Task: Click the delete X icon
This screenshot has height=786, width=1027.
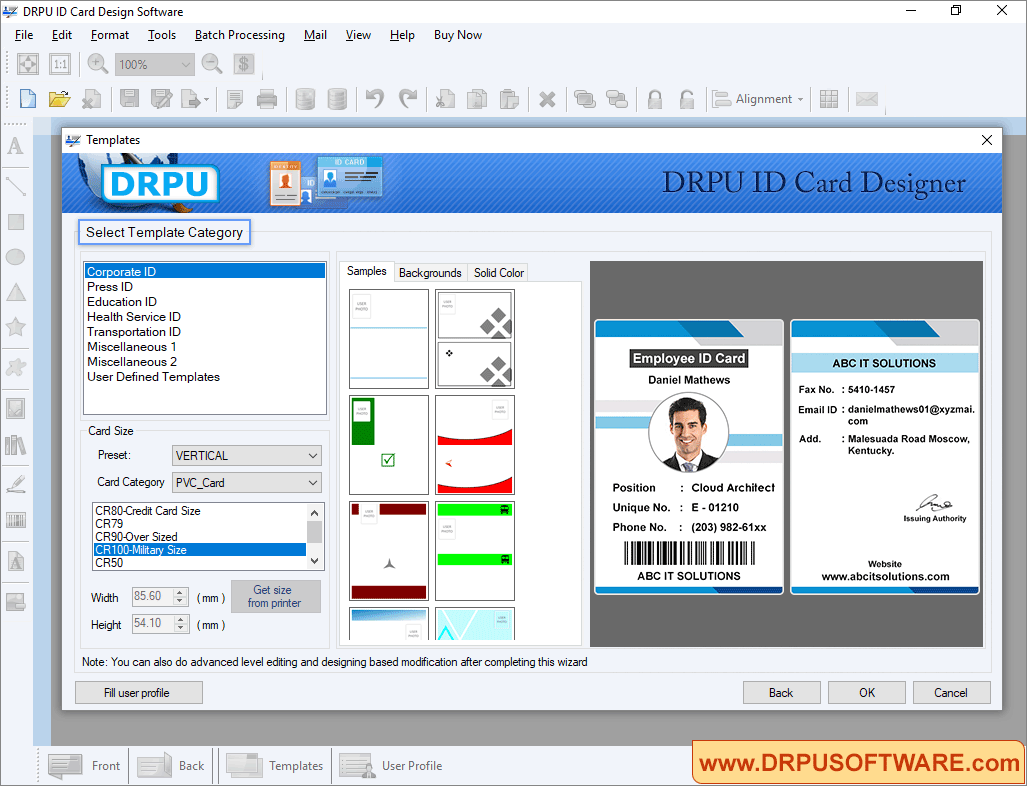Action: (x=547, y=100)
